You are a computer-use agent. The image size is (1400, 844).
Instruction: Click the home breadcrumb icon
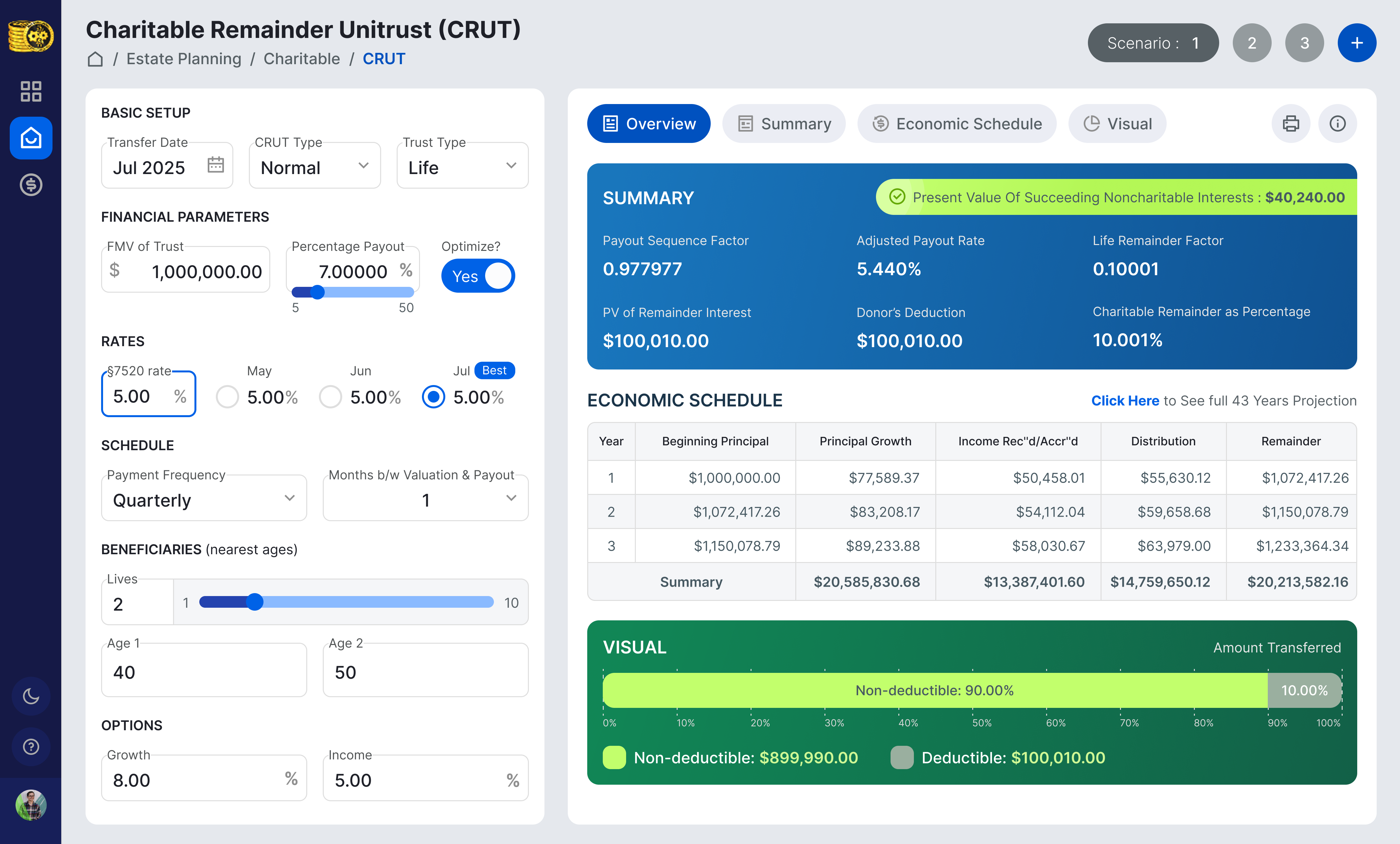tap(95, 59)
